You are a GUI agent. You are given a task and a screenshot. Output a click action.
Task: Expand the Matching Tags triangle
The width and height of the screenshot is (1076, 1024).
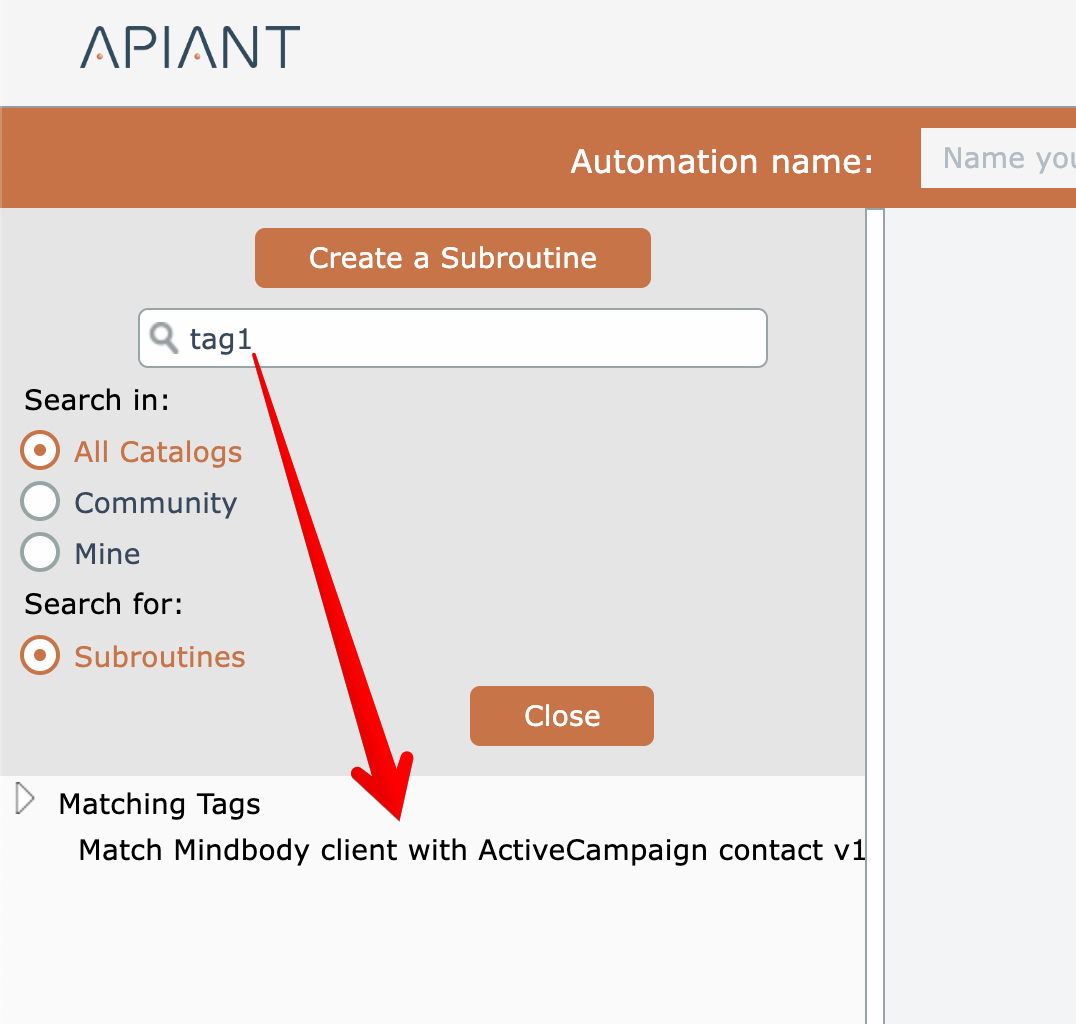[x=26, y=800]
